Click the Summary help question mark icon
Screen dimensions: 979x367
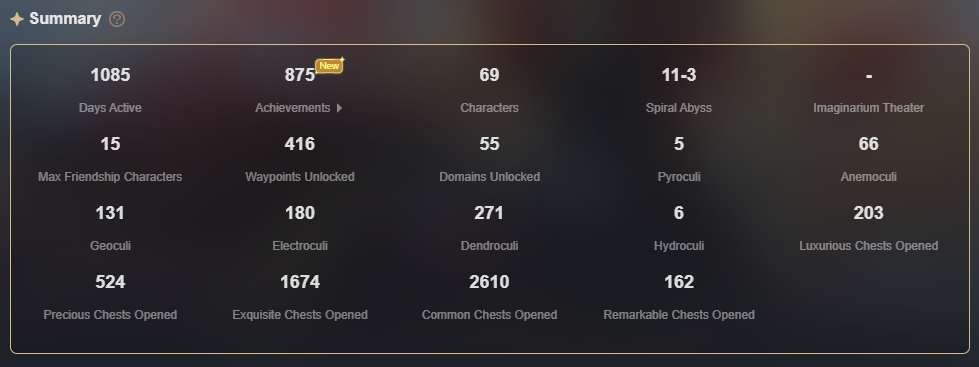(117, 19)
